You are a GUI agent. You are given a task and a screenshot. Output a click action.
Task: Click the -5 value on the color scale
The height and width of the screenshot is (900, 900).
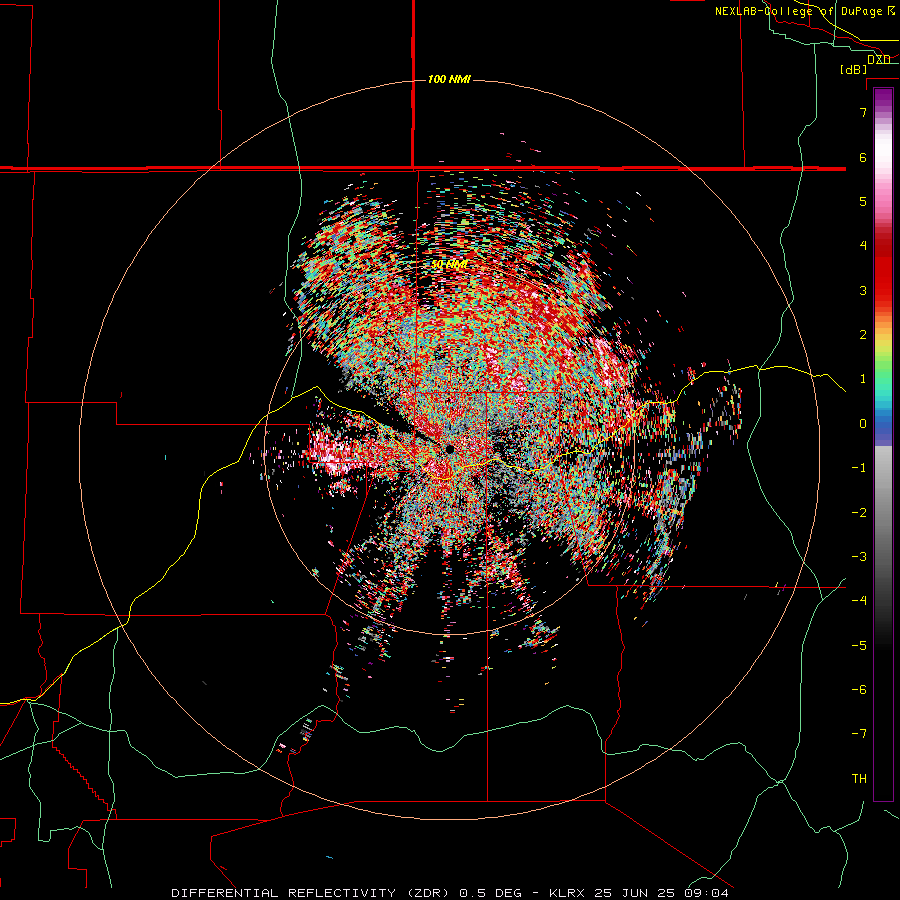tap(859, 646)
